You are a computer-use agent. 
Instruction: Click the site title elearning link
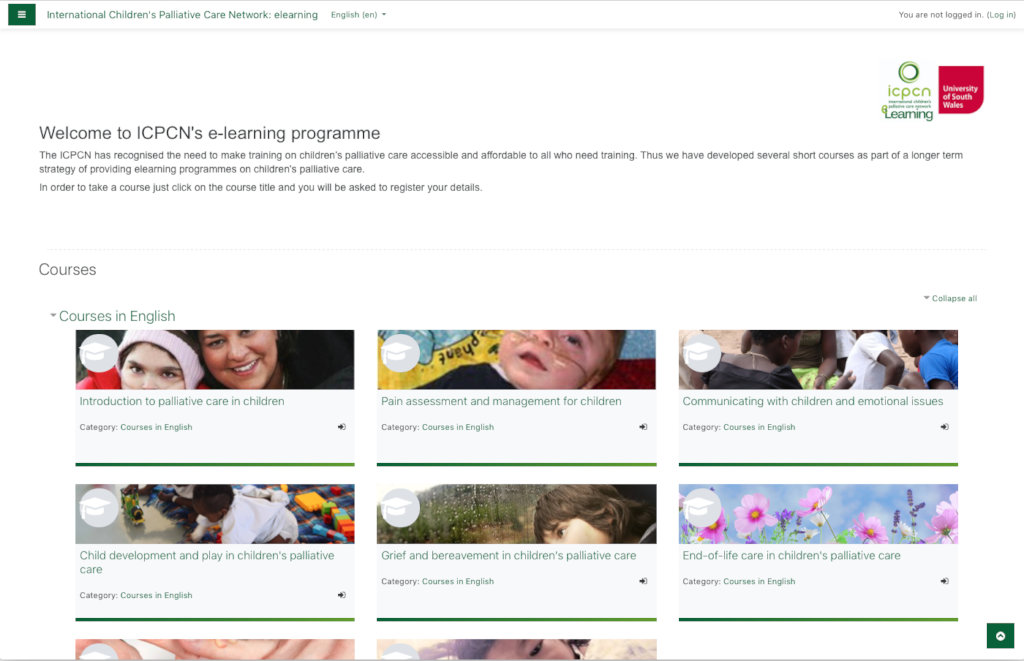[x=182, y=14]
